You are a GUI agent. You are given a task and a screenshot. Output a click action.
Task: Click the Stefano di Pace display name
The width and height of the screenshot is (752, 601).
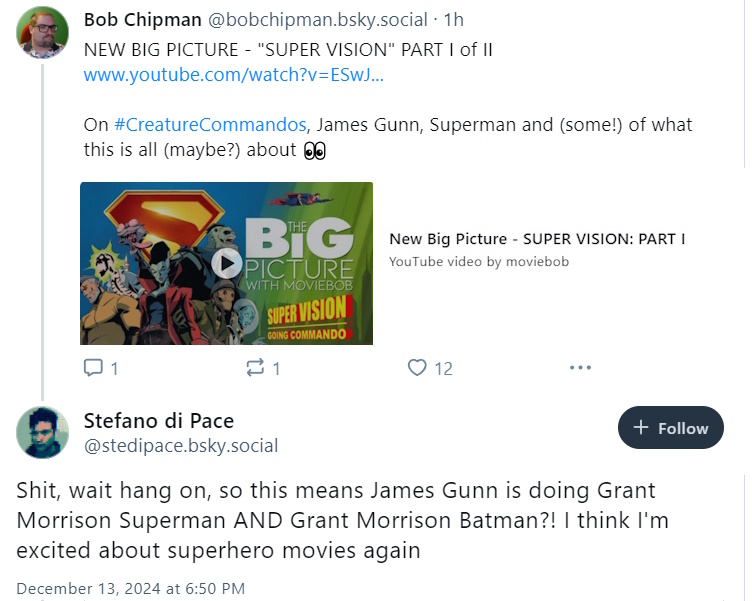pyautogui.click(x=159, y=421)
